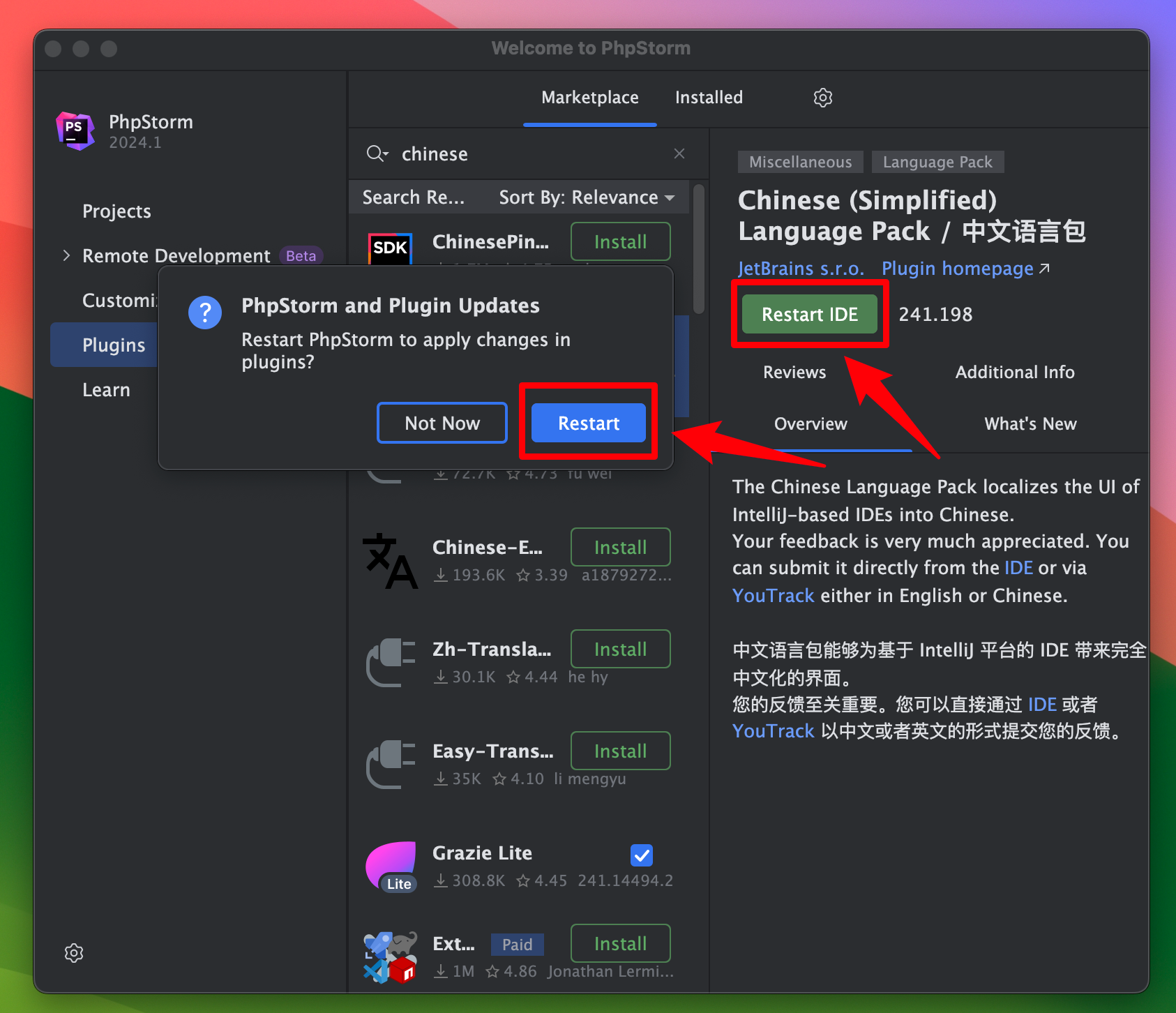Viewport: 1176px width, 1013px height.
Task: Open the JetBrains s.r.o. vendor link
Action: (x=801, y=269)
